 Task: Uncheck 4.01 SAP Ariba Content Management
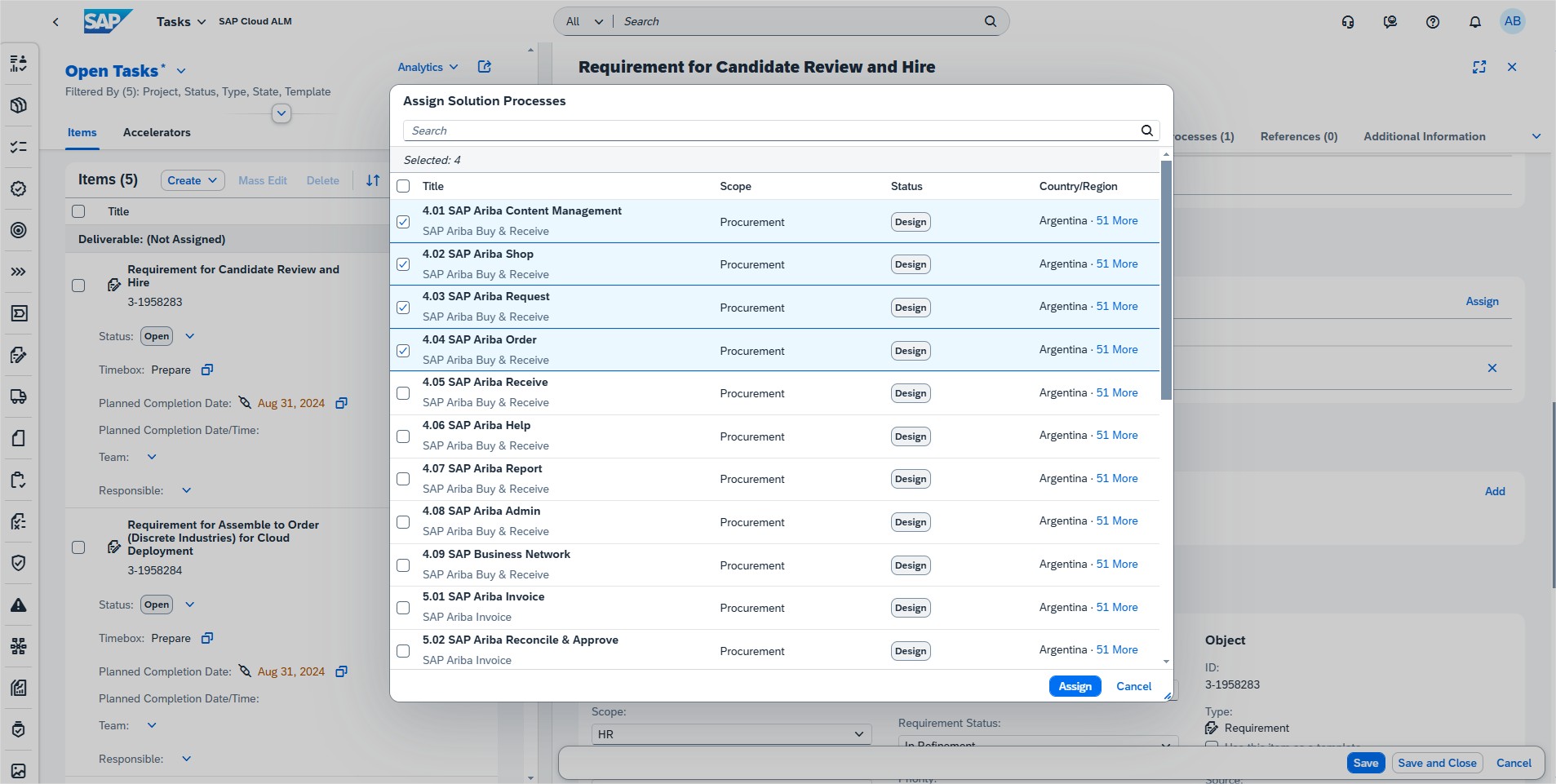403,222
